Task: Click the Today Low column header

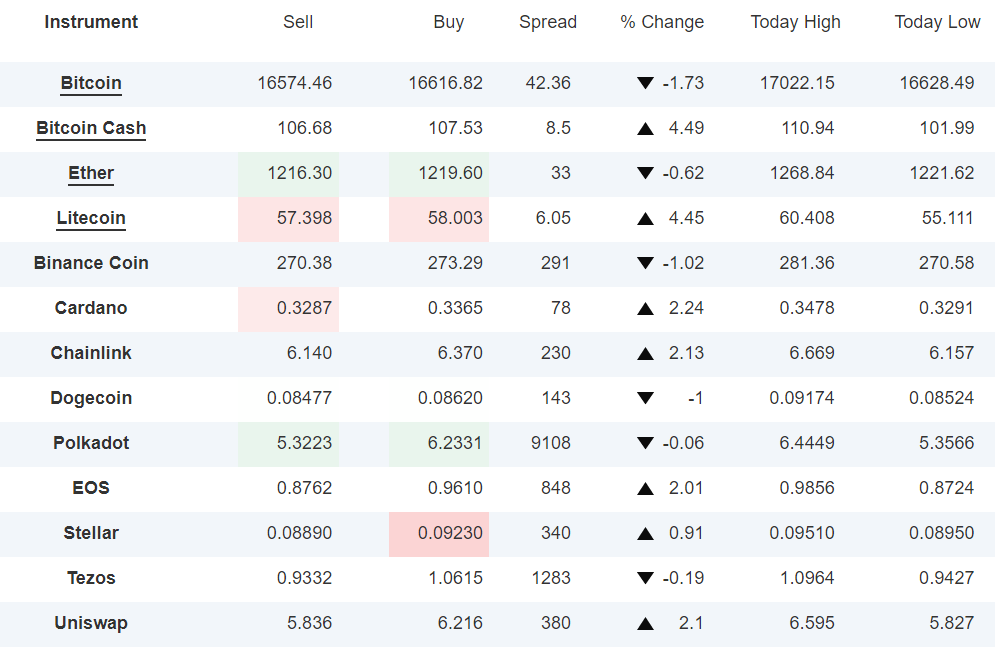Action: (x=937, y=22)
